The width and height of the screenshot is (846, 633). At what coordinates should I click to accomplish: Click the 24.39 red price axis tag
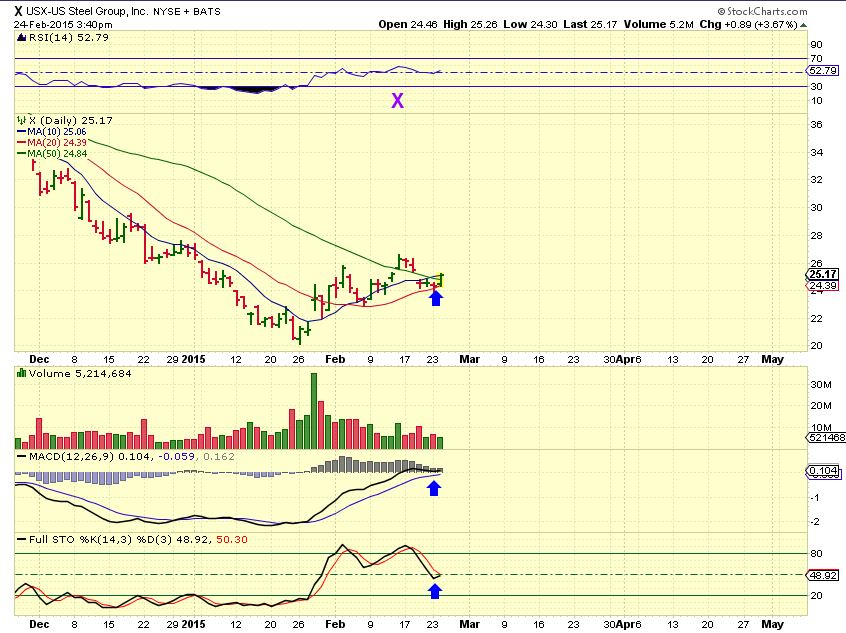point(823,285)
